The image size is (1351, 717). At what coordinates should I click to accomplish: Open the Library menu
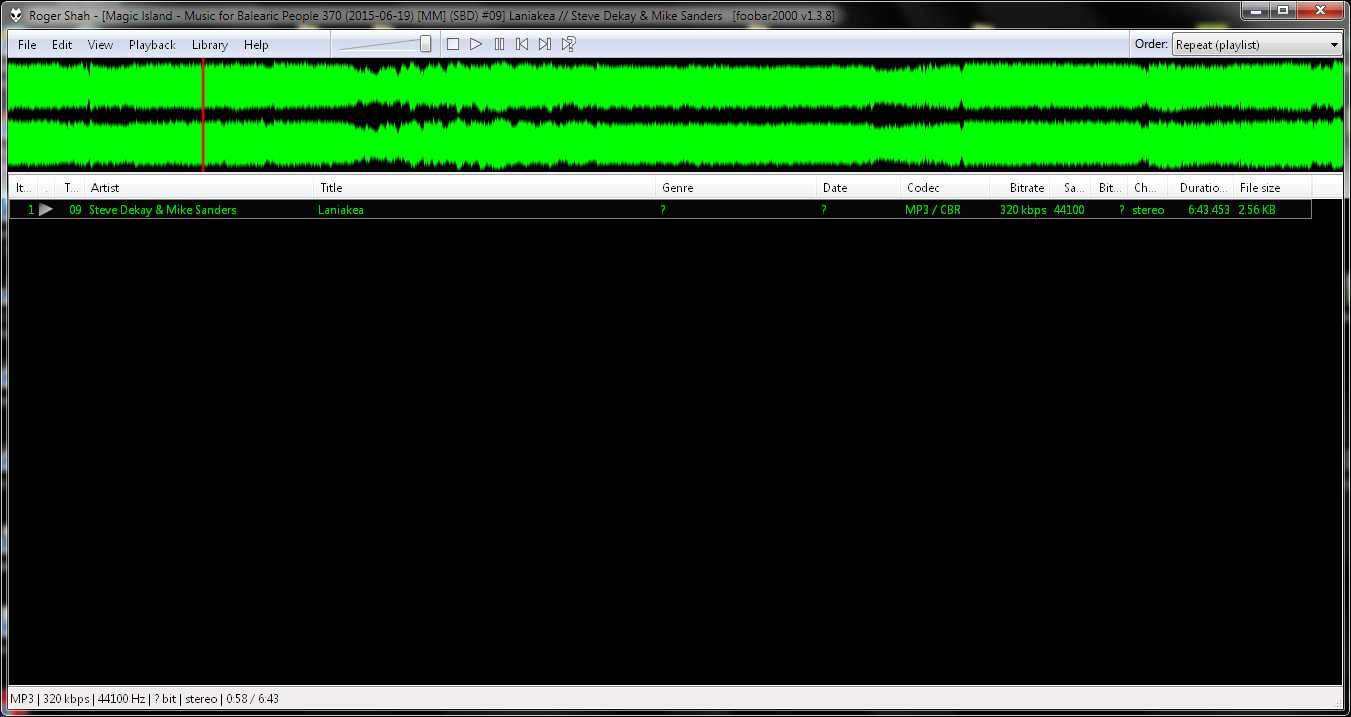pos(210,45)
